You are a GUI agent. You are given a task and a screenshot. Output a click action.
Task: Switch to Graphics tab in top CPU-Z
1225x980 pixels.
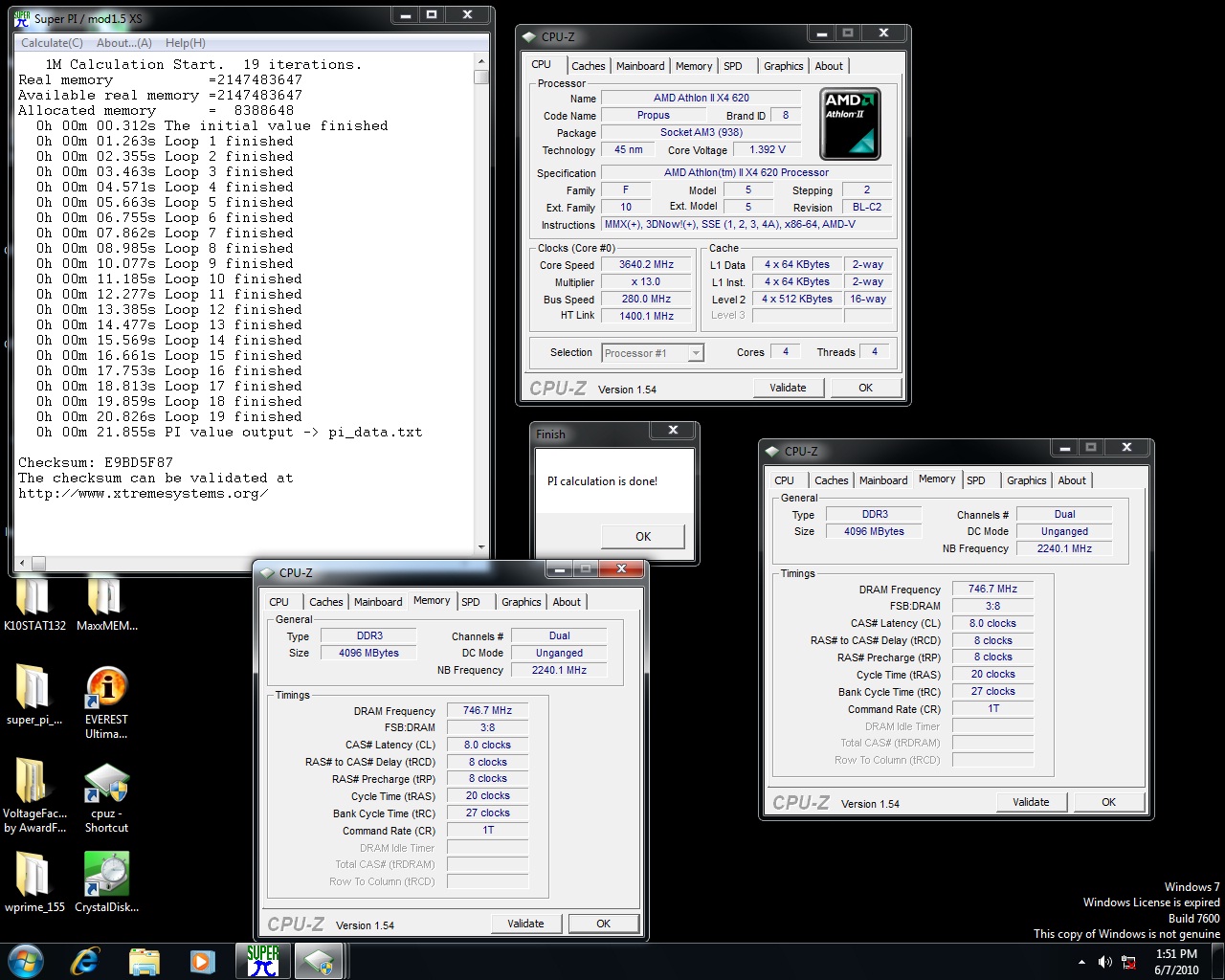784,66
